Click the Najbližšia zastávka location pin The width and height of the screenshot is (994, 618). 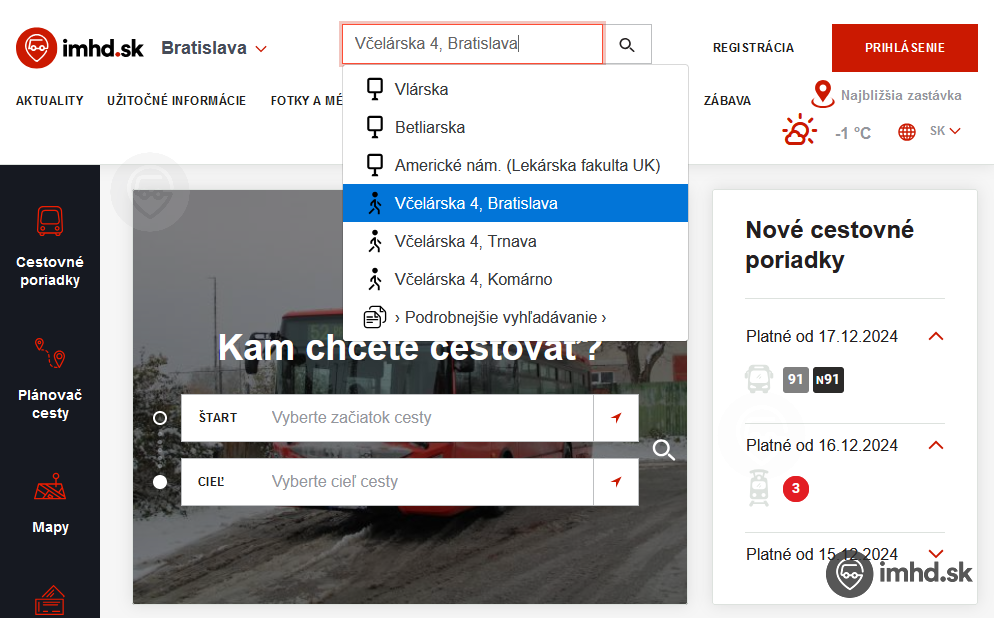tap(822, 95)
